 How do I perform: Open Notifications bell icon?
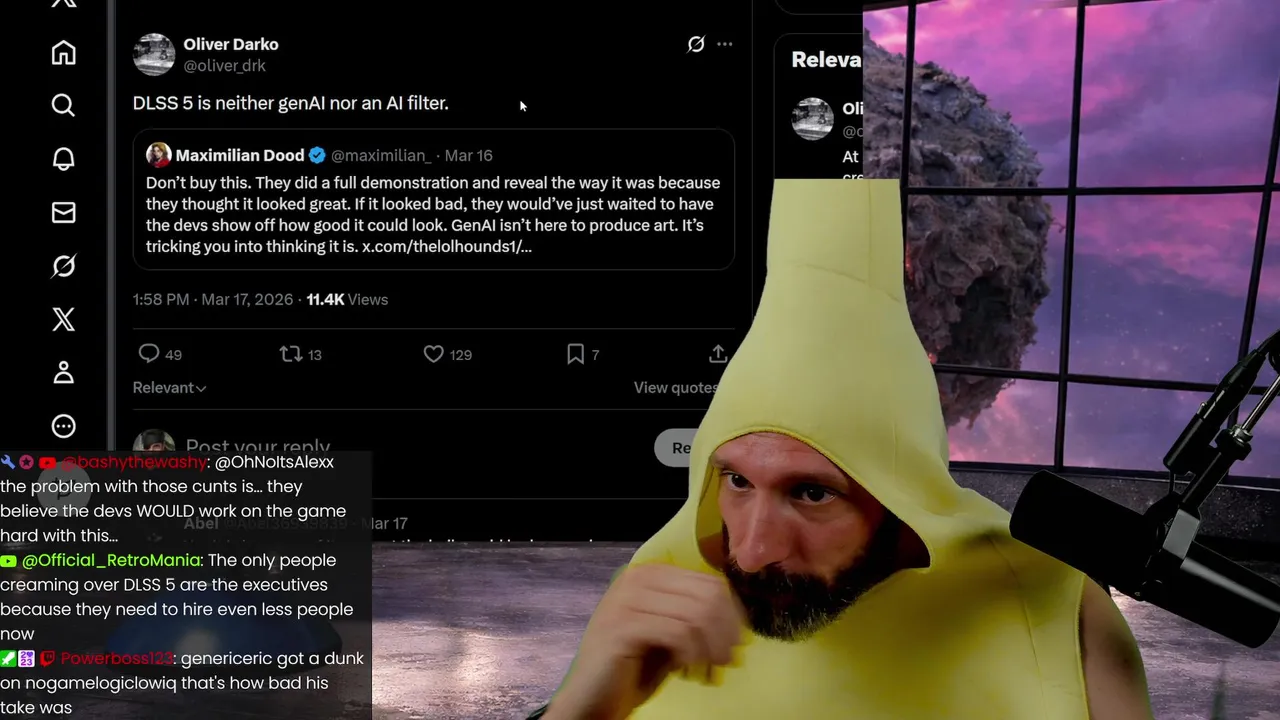tap(63, 159)
